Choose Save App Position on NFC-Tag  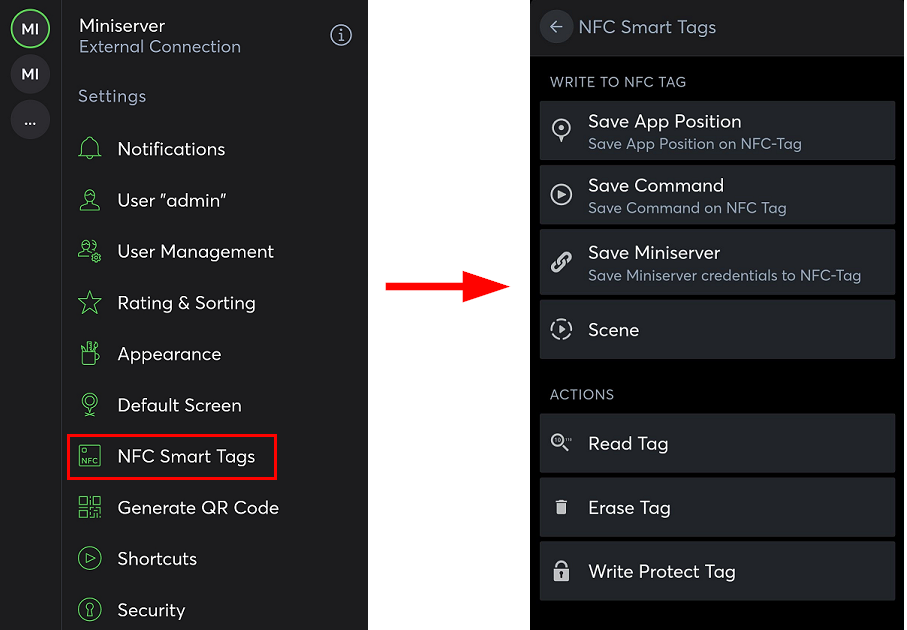pyautogui.click(x=717, y=131)
